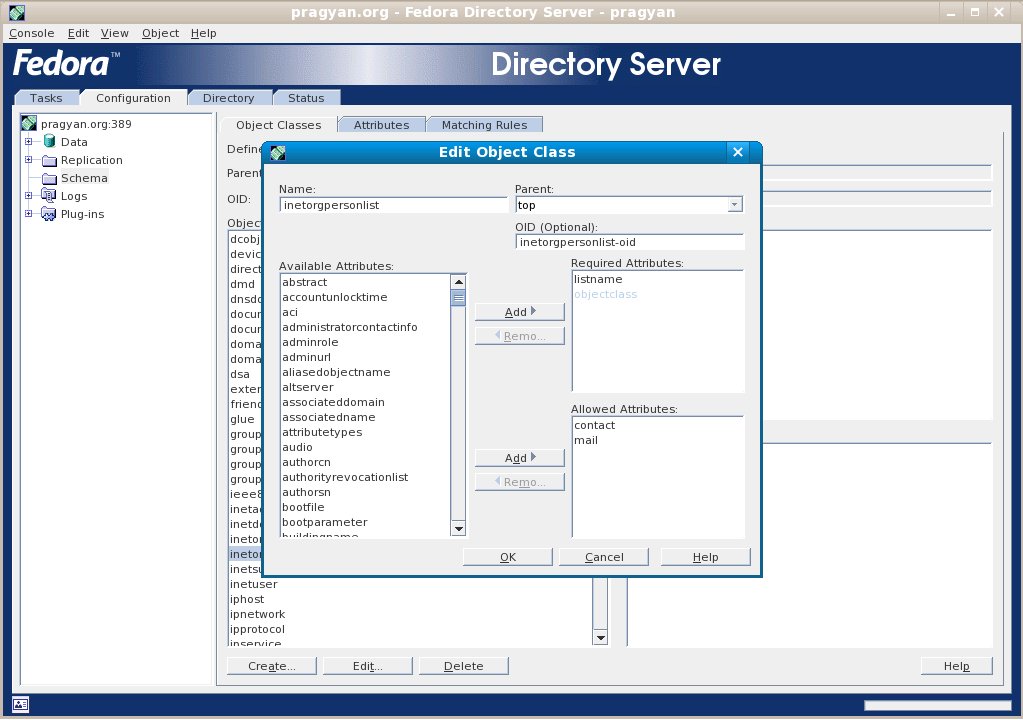Select Schema node in the tree
This screenshot has width=1023, height=720.
coord(84,178)
